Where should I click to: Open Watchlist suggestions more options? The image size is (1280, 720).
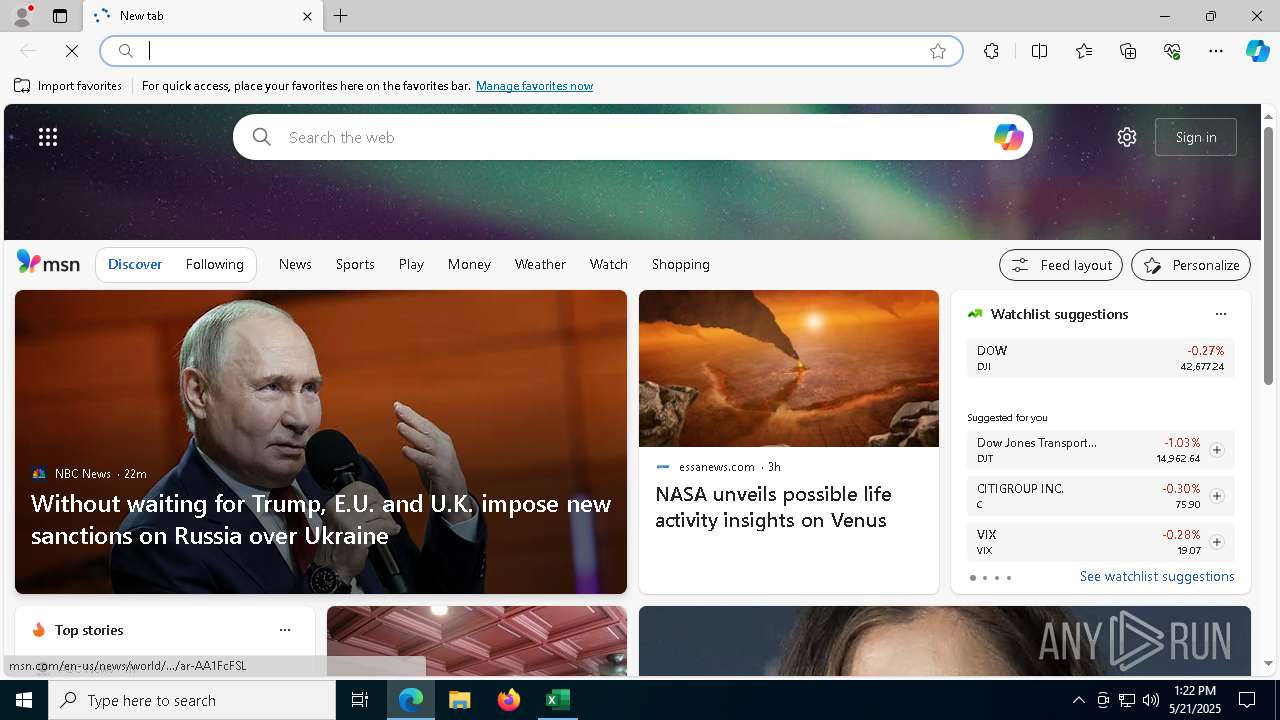click(x=1220, y=314)
